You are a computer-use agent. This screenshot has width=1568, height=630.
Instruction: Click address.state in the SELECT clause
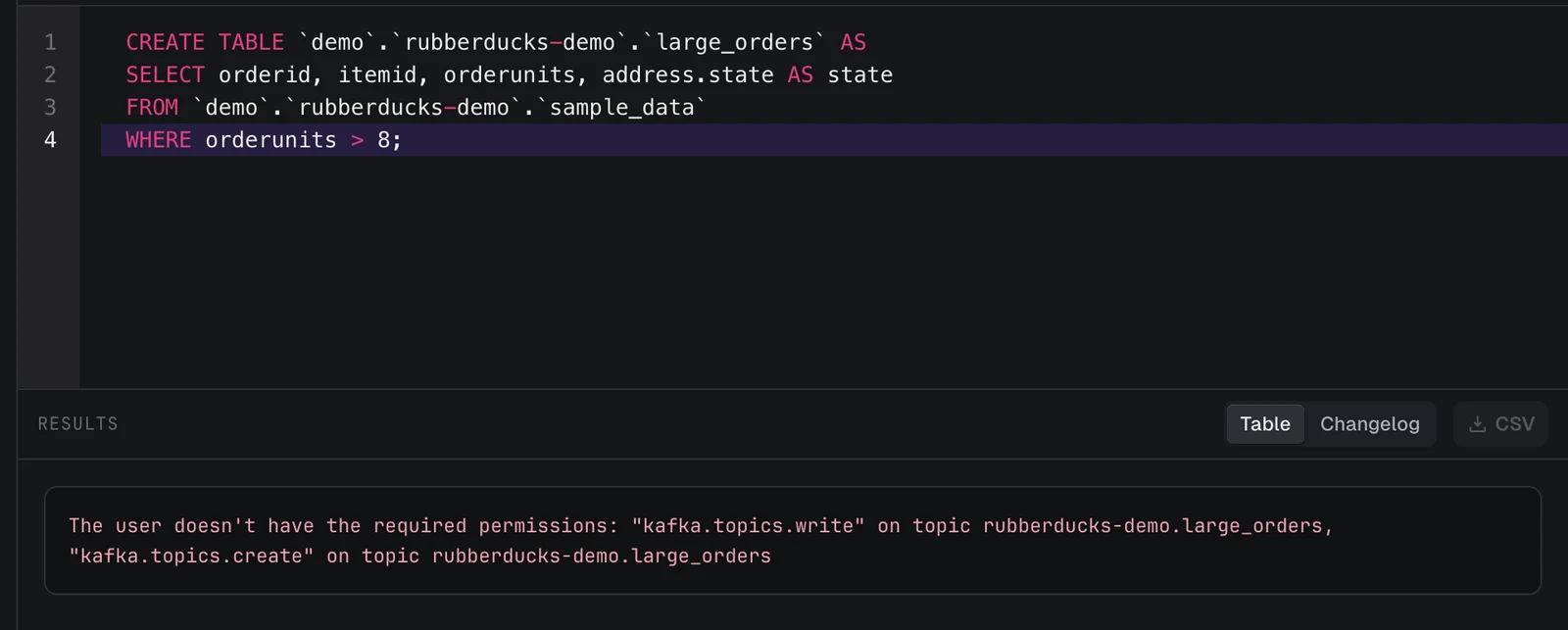tap(688, 74)
